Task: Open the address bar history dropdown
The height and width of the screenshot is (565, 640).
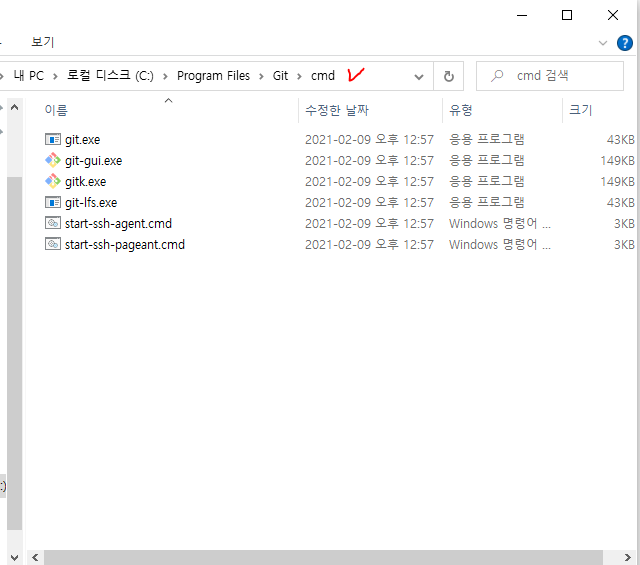Action: [x=418, y=77]
